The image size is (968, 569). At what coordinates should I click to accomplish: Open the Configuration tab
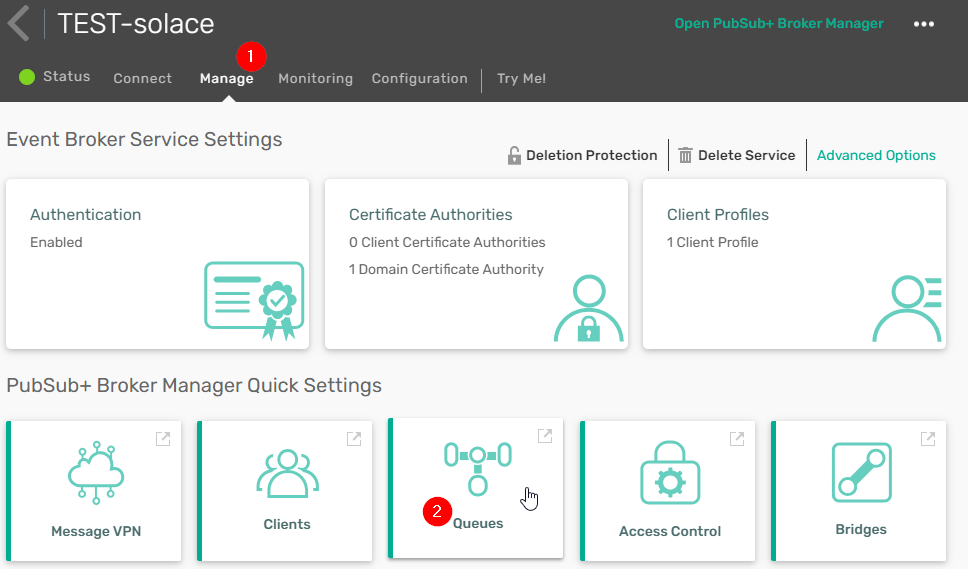[419, 78]
